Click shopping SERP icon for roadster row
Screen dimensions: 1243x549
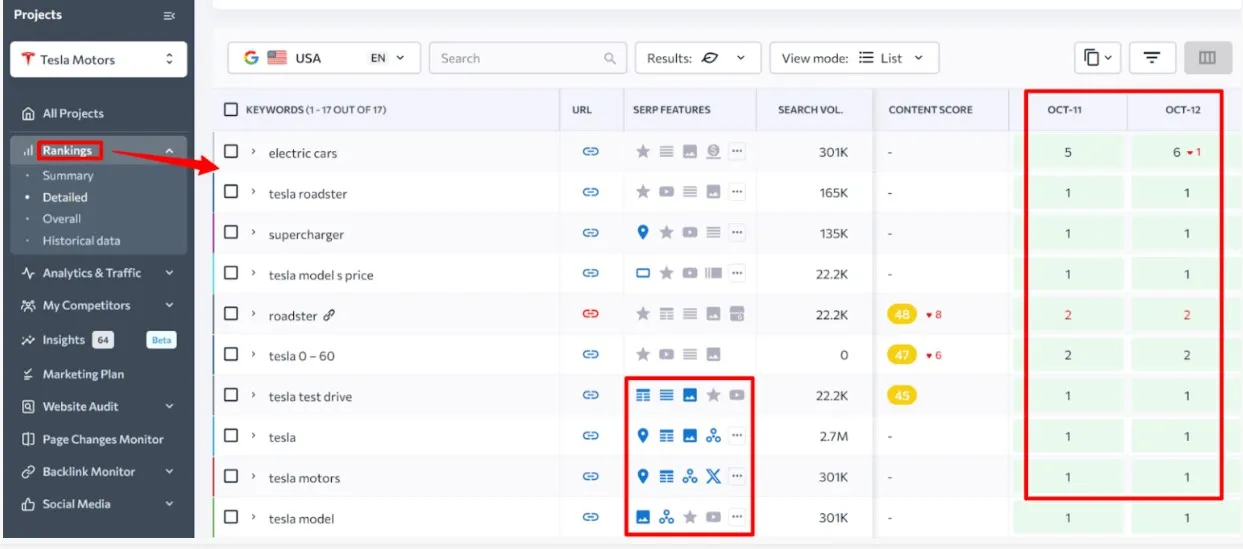pos(737,314)
